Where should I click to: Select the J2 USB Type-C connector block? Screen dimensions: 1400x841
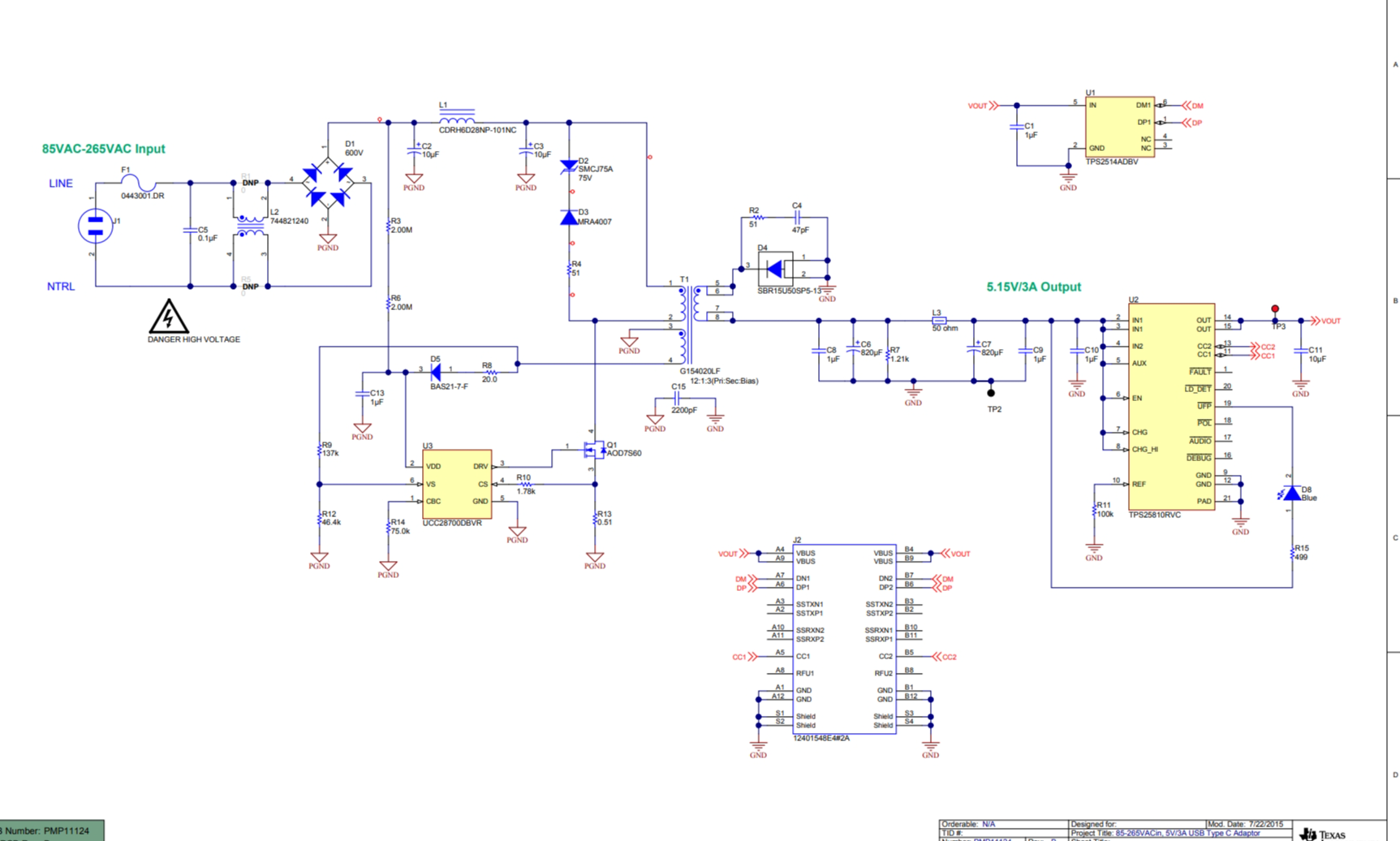point(844,640)
